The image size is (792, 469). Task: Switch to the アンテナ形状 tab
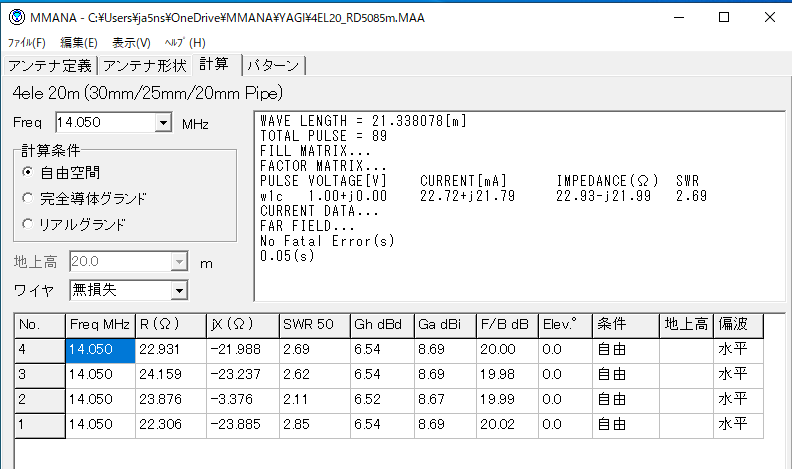[x=145, y=66]
